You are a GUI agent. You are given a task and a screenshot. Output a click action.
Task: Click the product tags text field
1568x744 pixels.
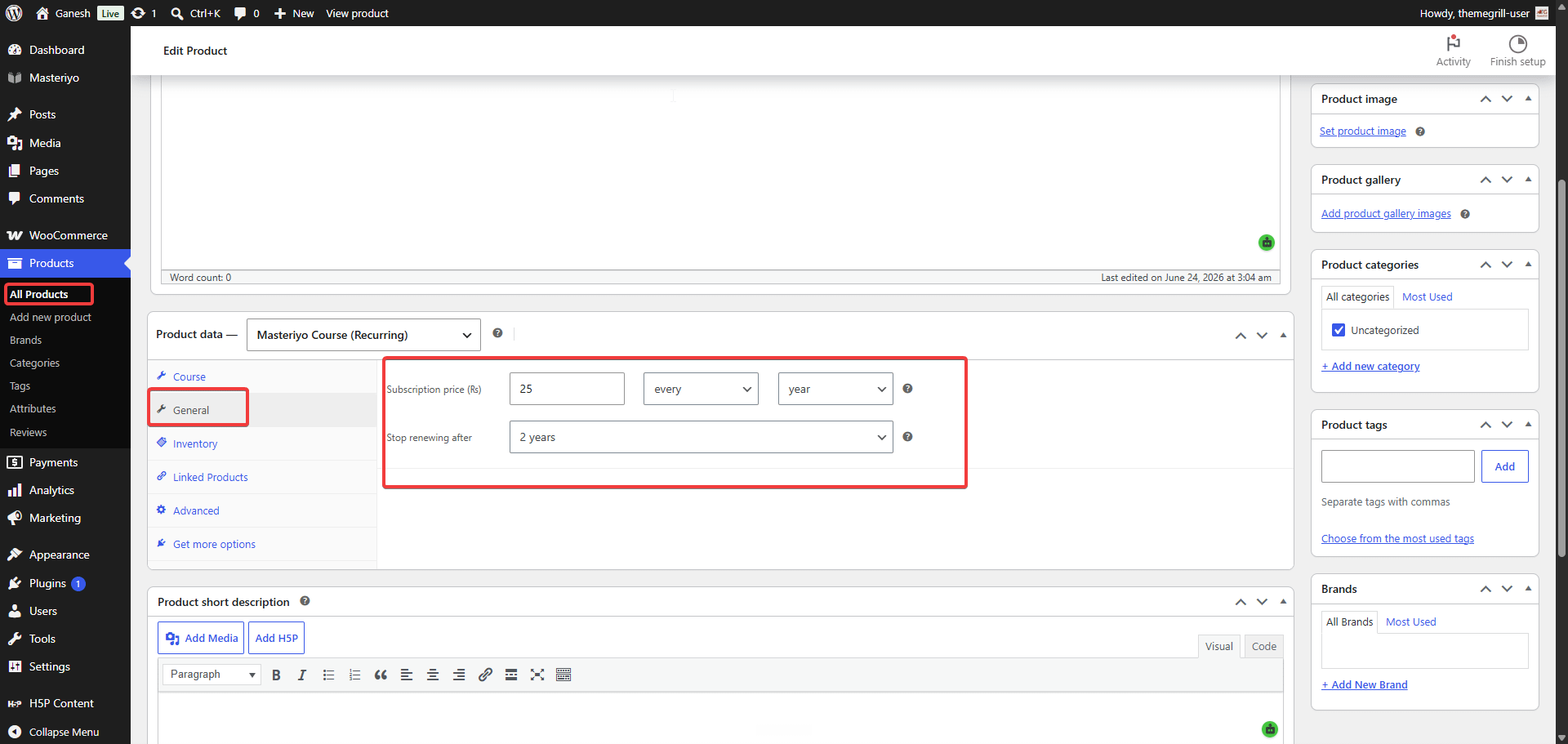pos(1397,466)
